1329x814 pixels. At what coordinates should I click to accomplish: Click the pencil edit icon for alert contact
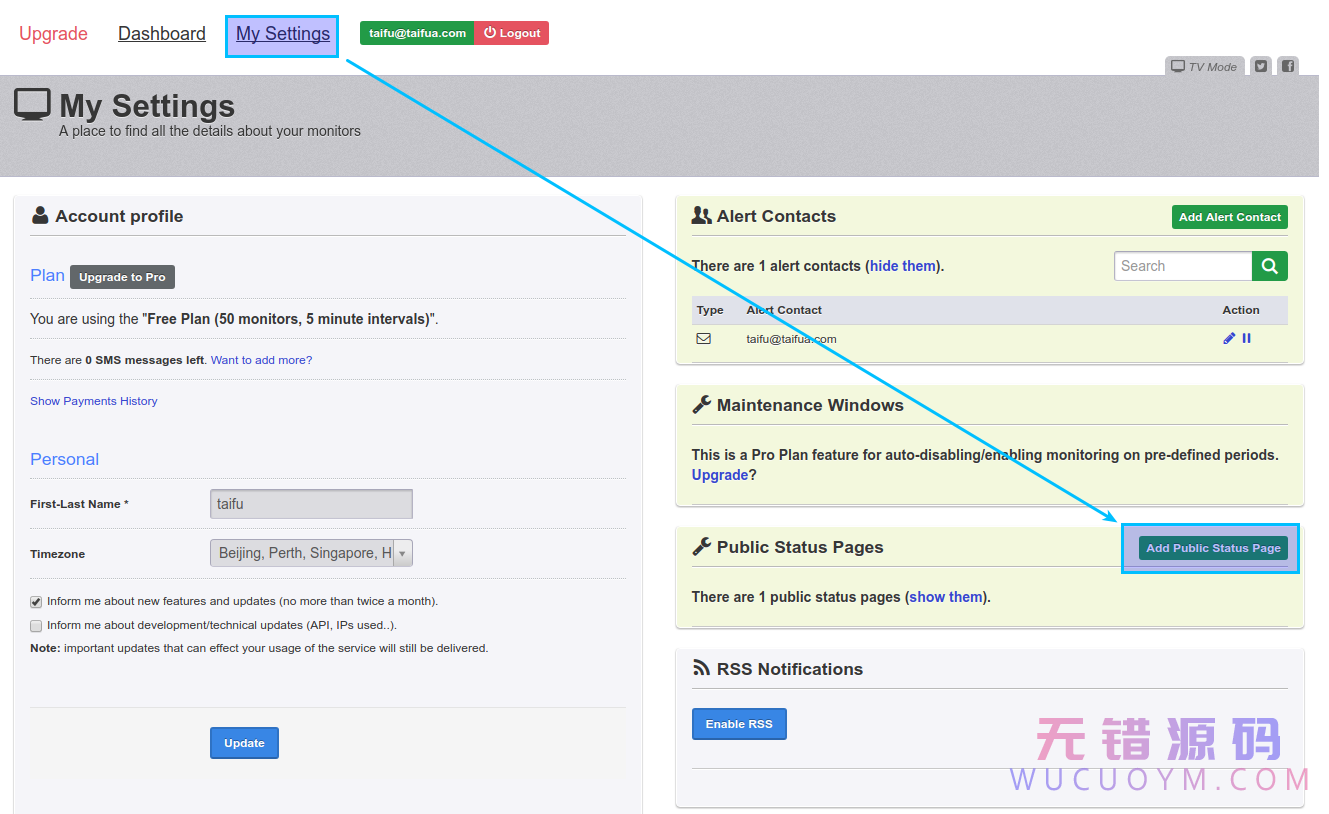[1229, 339]
